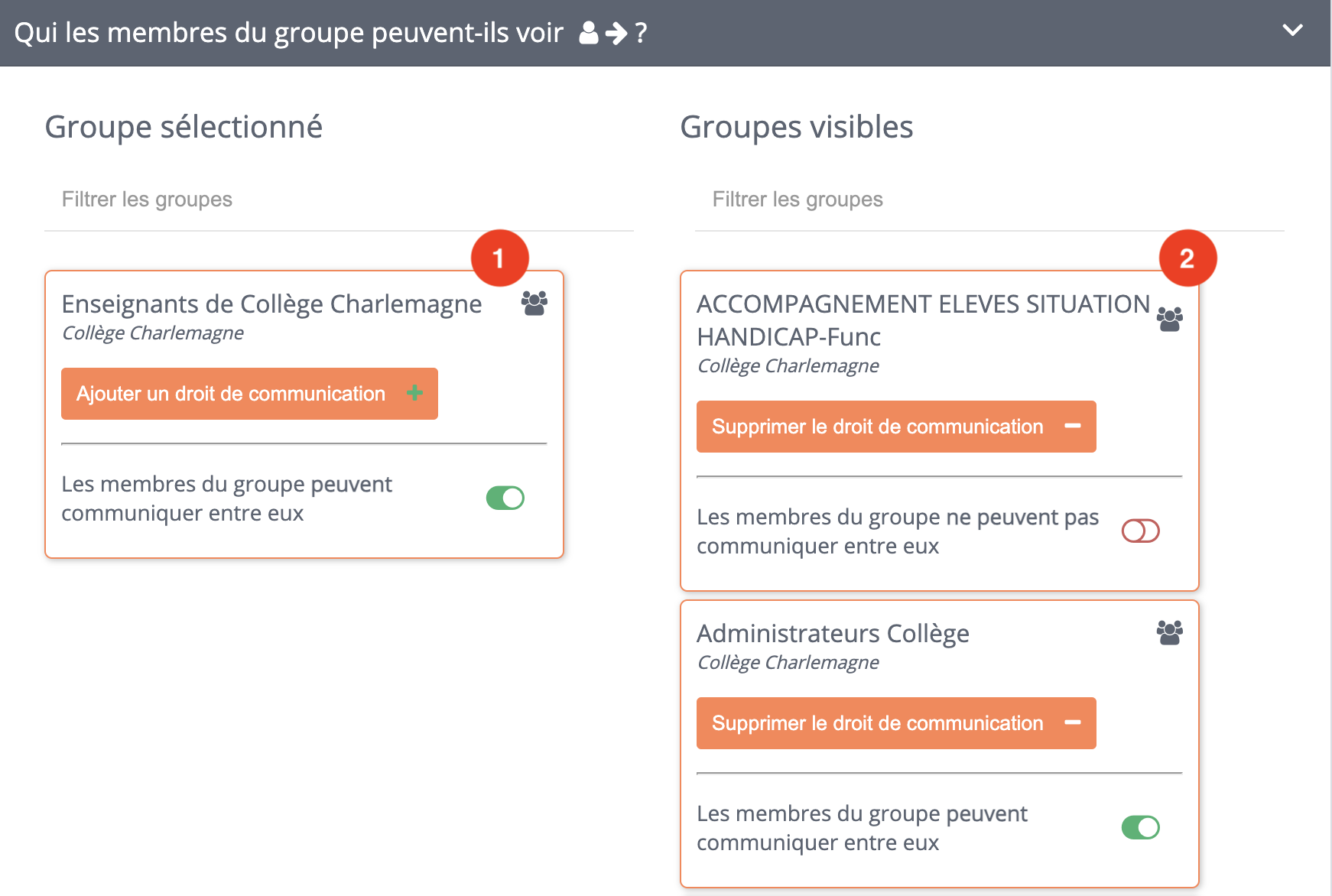Screen dimensions: 1332x896
Task: Click the minus icon on ACCOMPAGNEMENT Supprimer button
Action: (x=1074, y=427)
